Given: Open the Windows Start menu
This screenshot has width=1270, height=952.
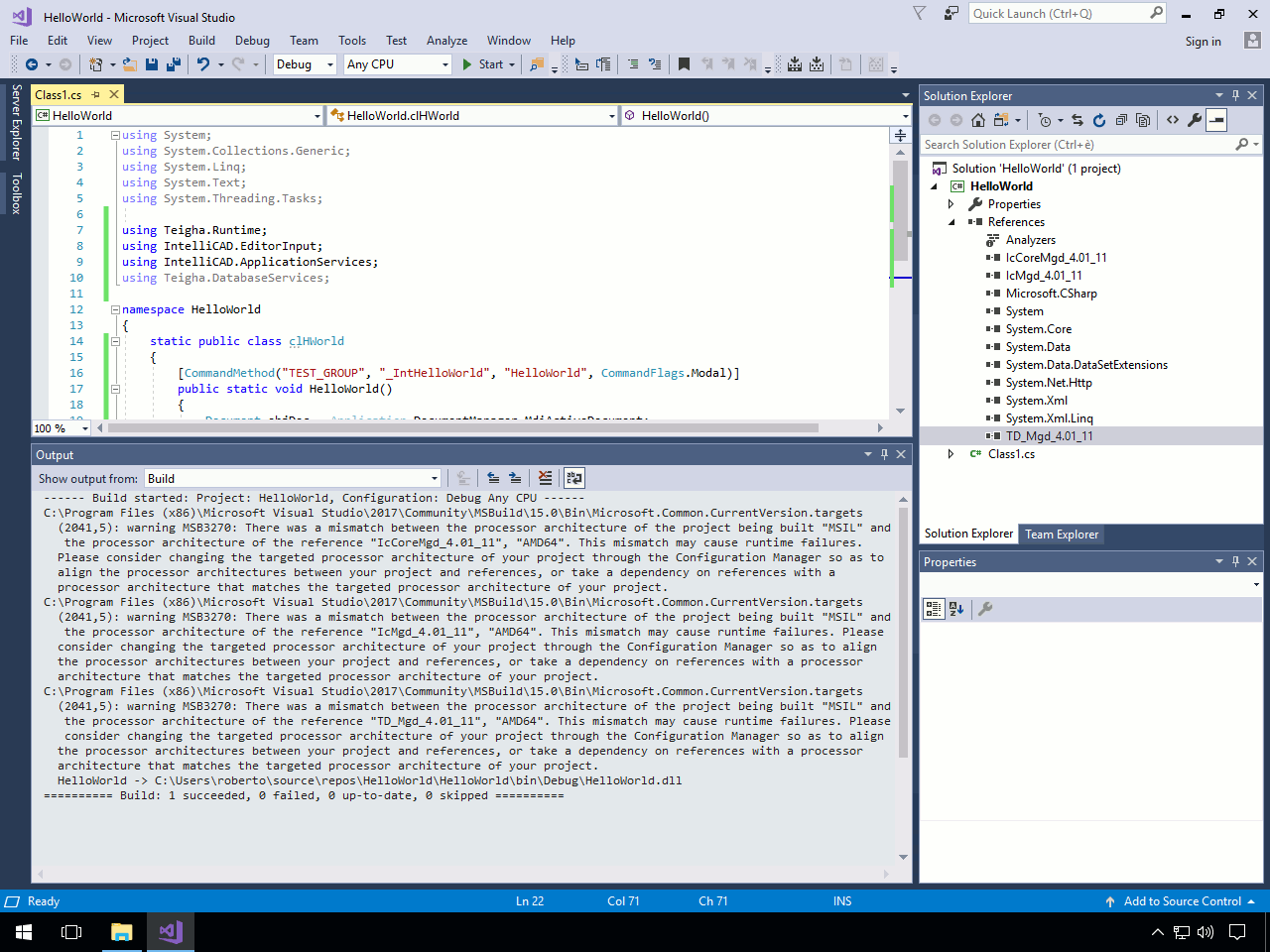Looking at the screenshot, I should point(24,932).
